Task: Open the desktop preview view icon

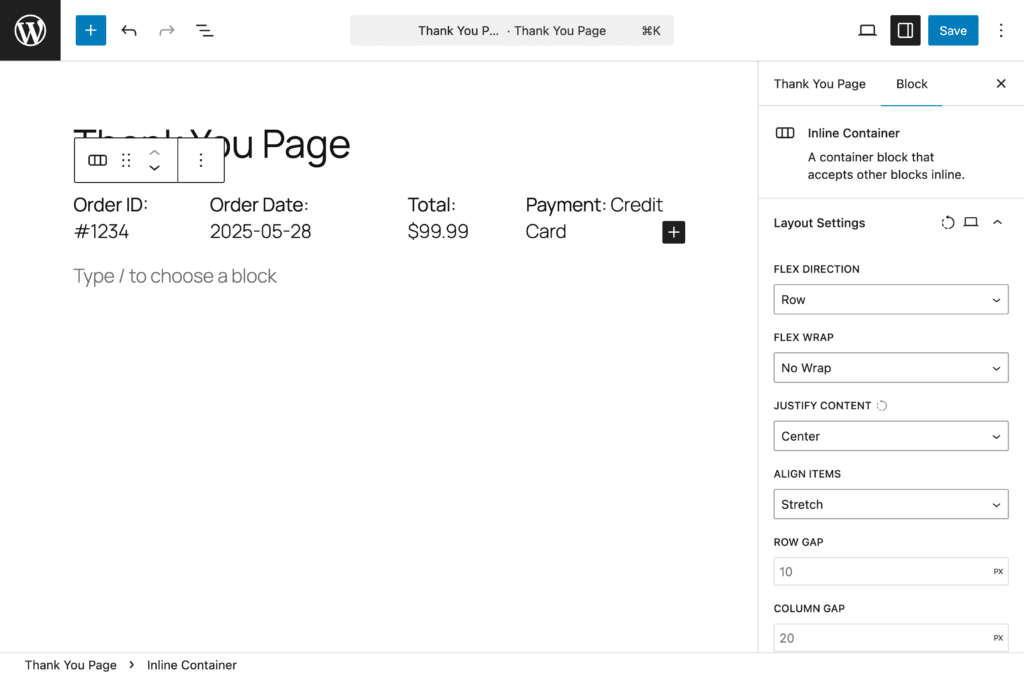Action: (867, 31)
